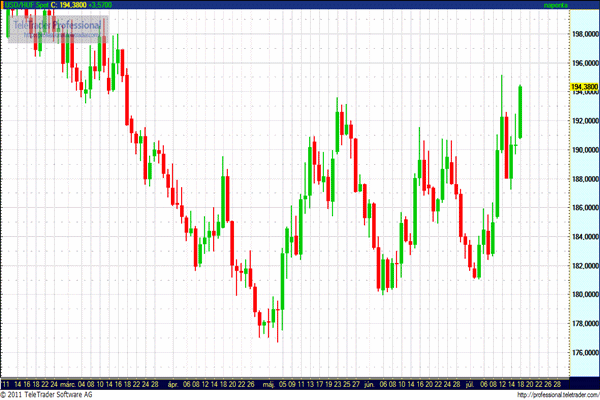Select the closing value C: 194,3800 in header
Screen dimensions: 600x400
coord(68,5)
